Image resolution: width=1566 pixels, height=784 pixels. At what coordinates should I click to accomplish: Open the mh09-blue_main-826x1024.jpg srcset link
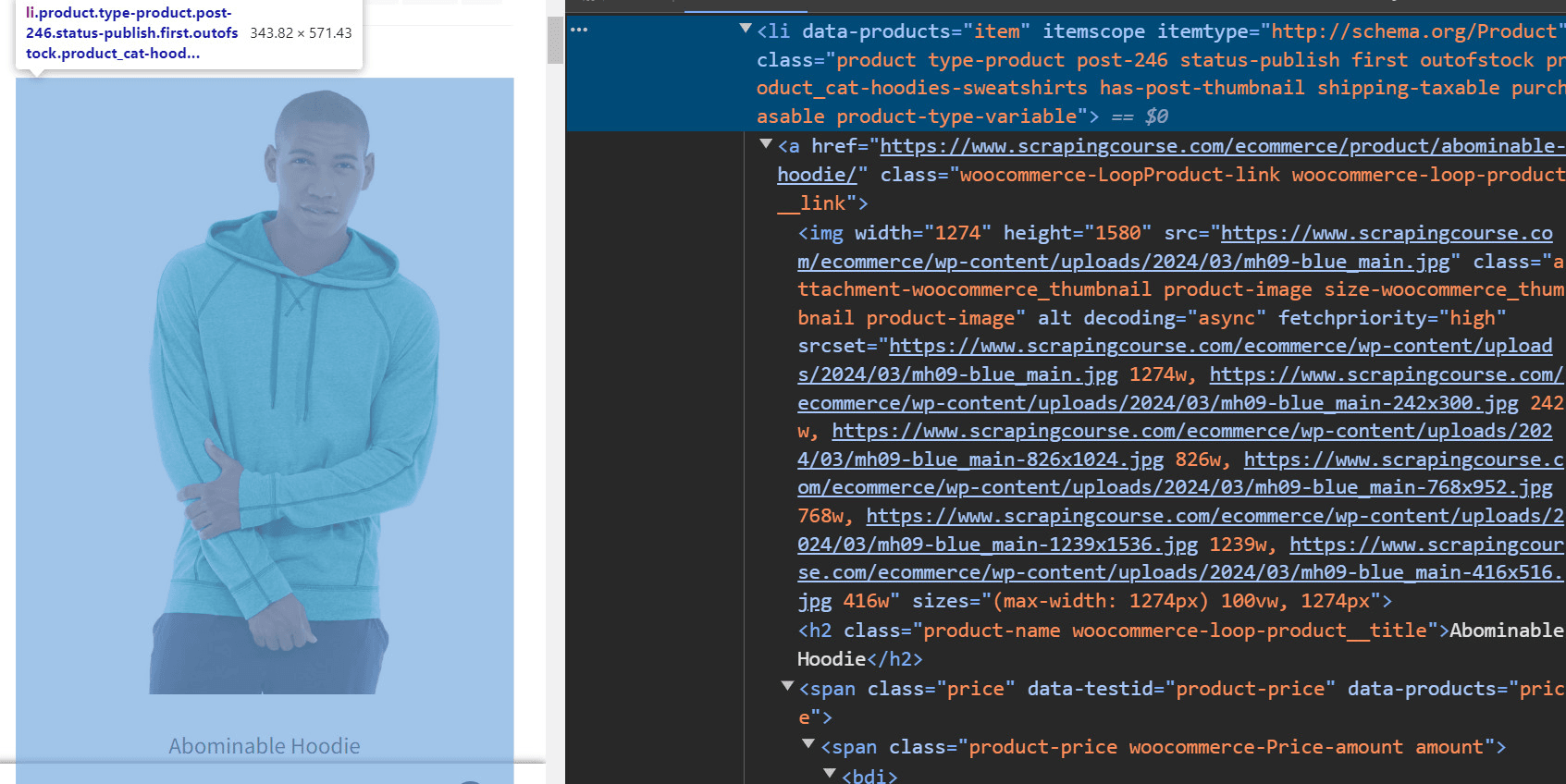click(x=1176, y=445)
